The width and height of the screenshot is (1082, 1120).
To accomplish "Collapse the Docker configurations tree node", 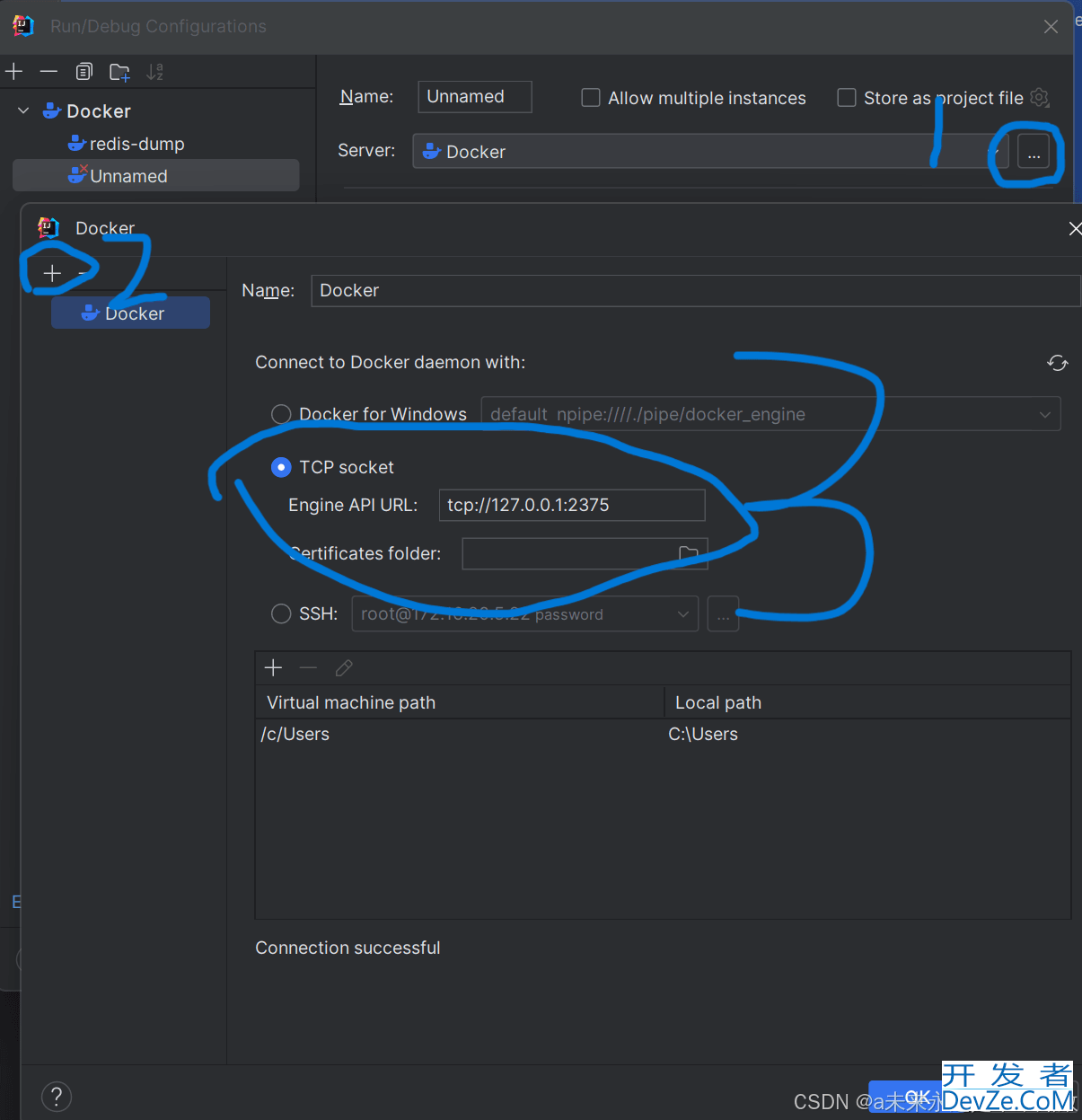I will pos(23,110).
